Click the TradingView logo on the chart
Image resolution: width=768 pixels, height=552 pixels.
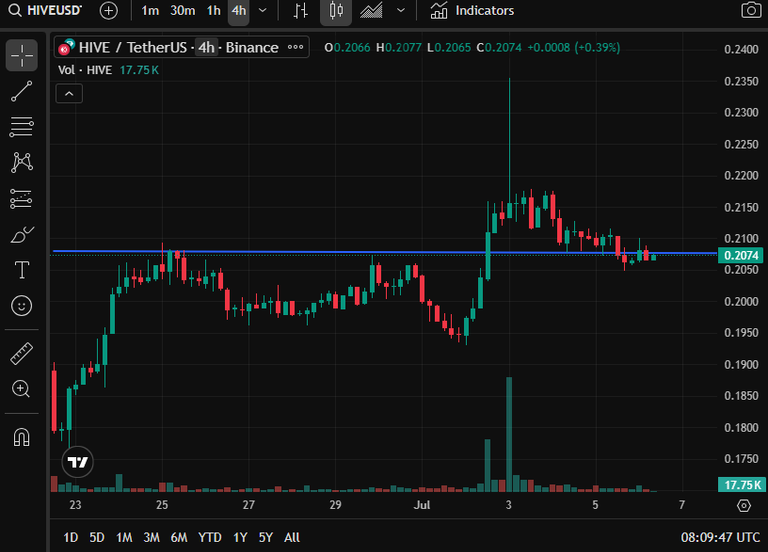77,462
